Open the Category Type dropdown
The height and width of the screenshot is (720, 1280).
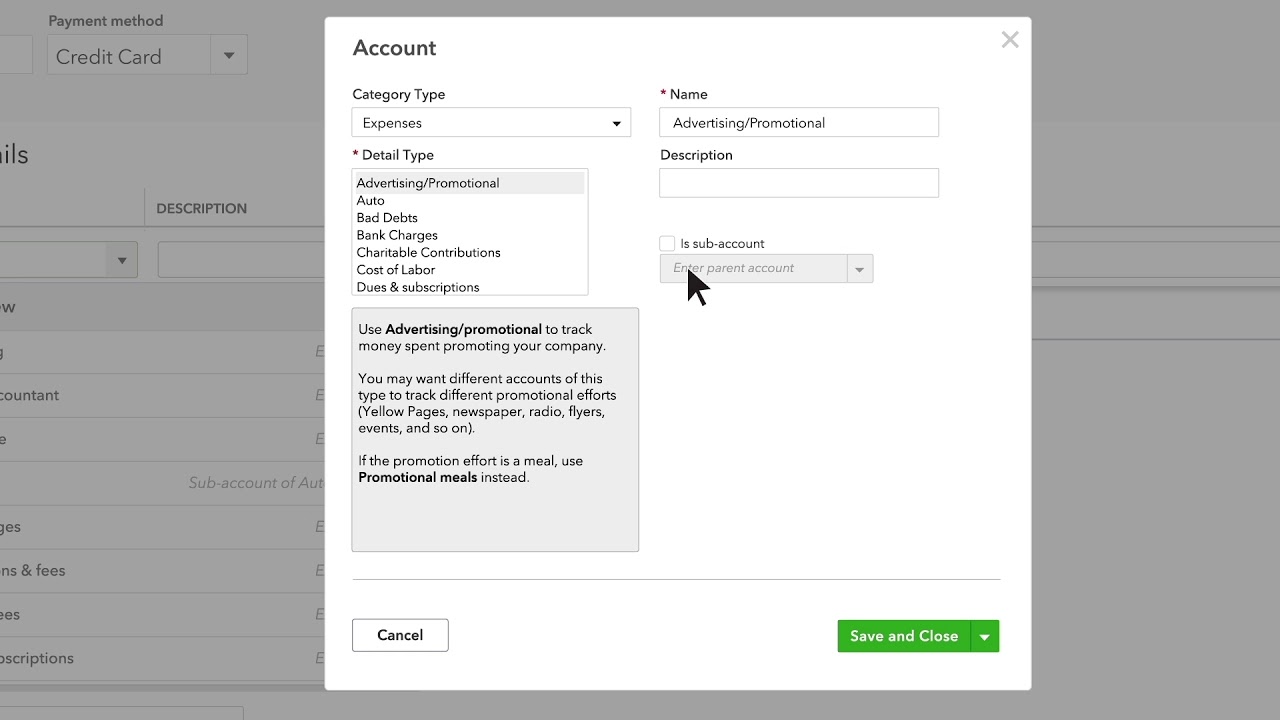pos(491,123)
